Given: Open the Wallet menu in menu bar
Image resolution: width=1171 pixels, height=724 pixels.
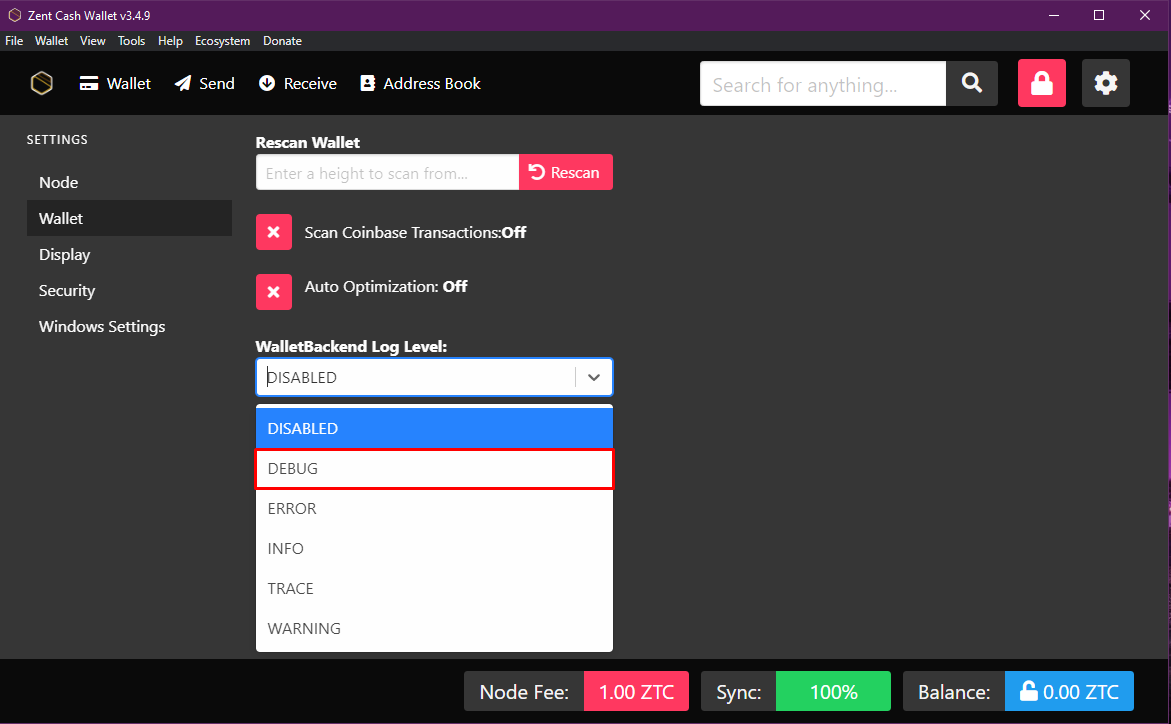Looking at the screenshot, I should pyautogui.click(x=52, y=41).
